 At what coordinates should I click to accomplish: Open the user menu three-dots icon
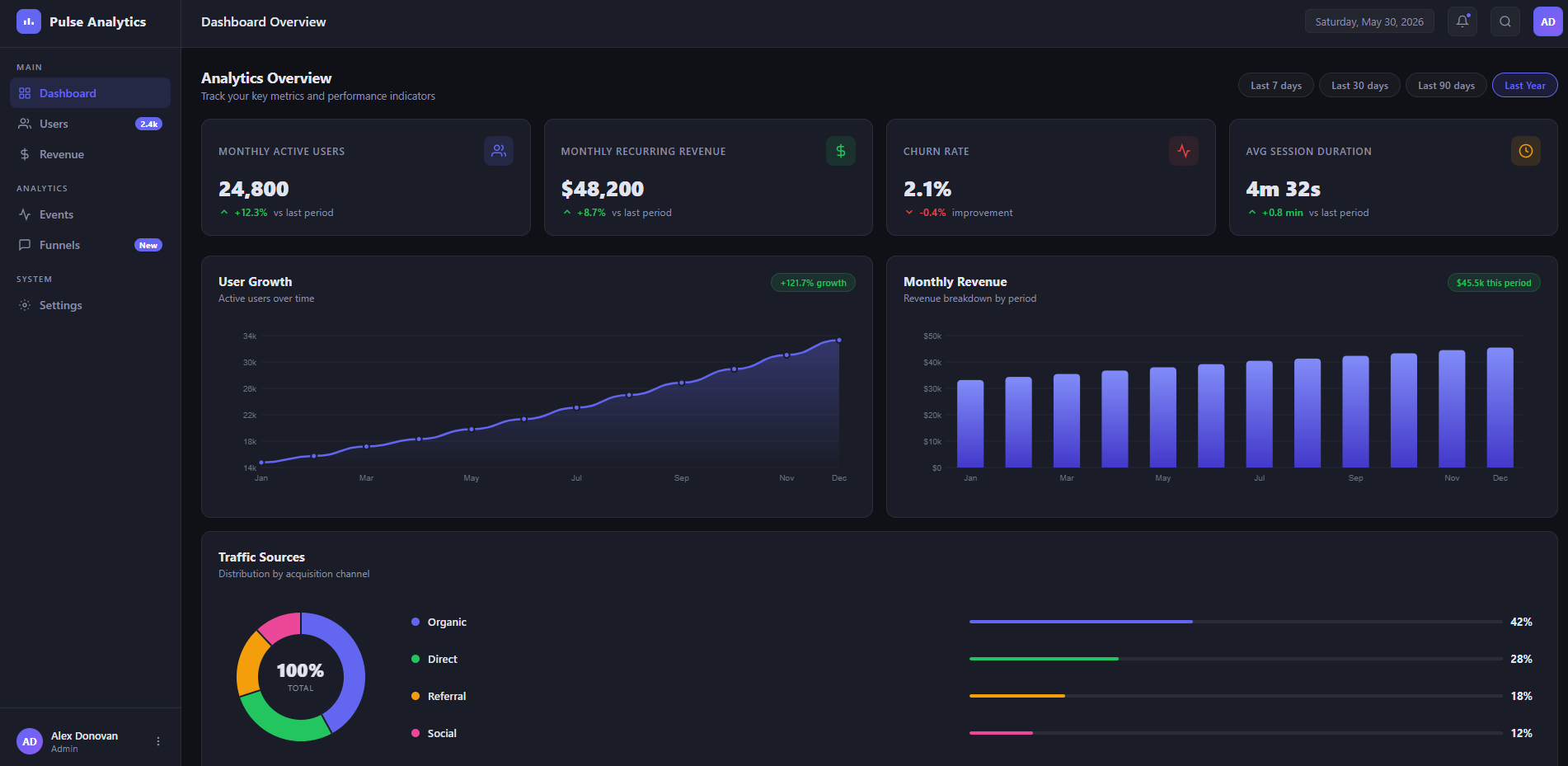158,741
